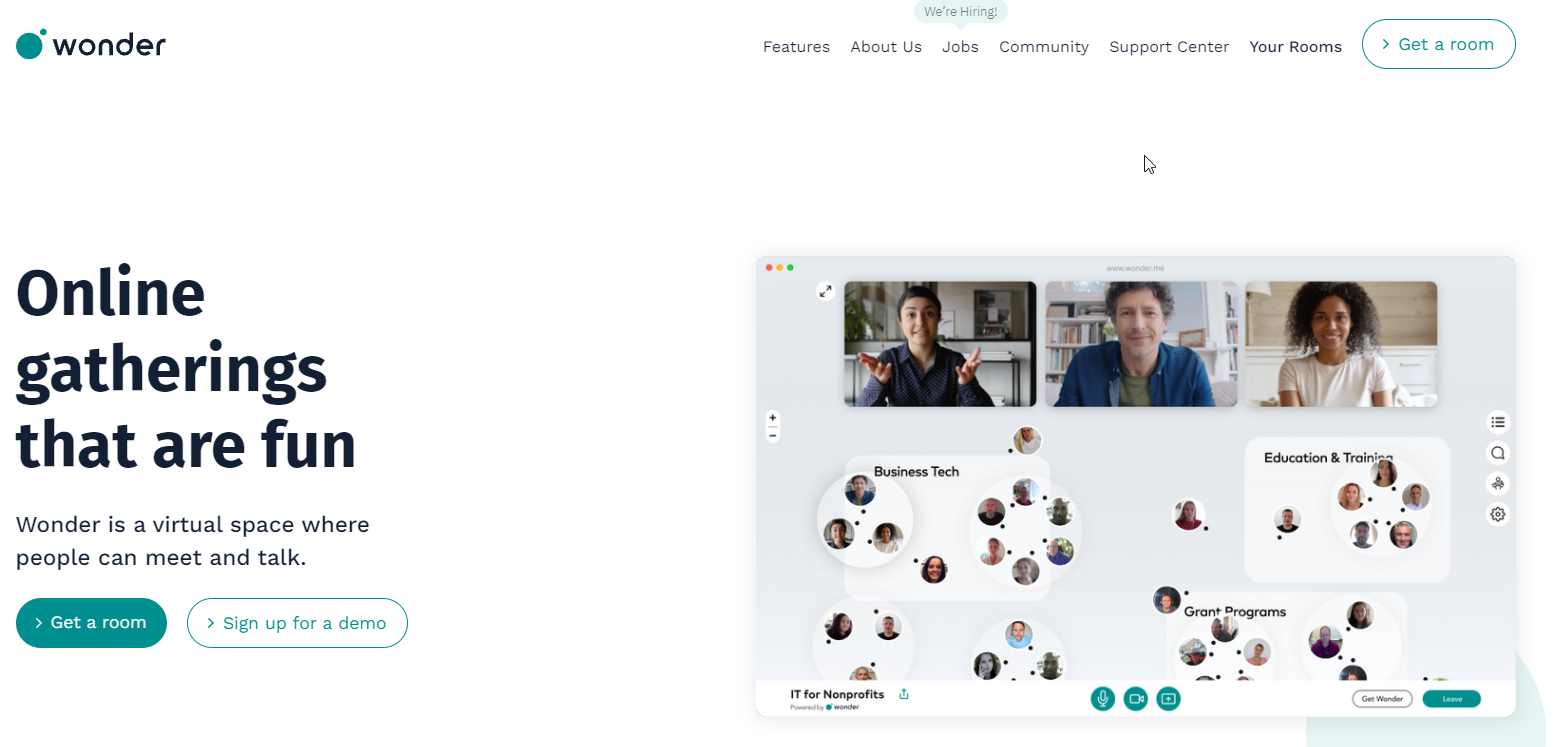This screenshot has height=747, width=1559.
Task: Click Sign up for a demo
Action: (x=297, y=623)
